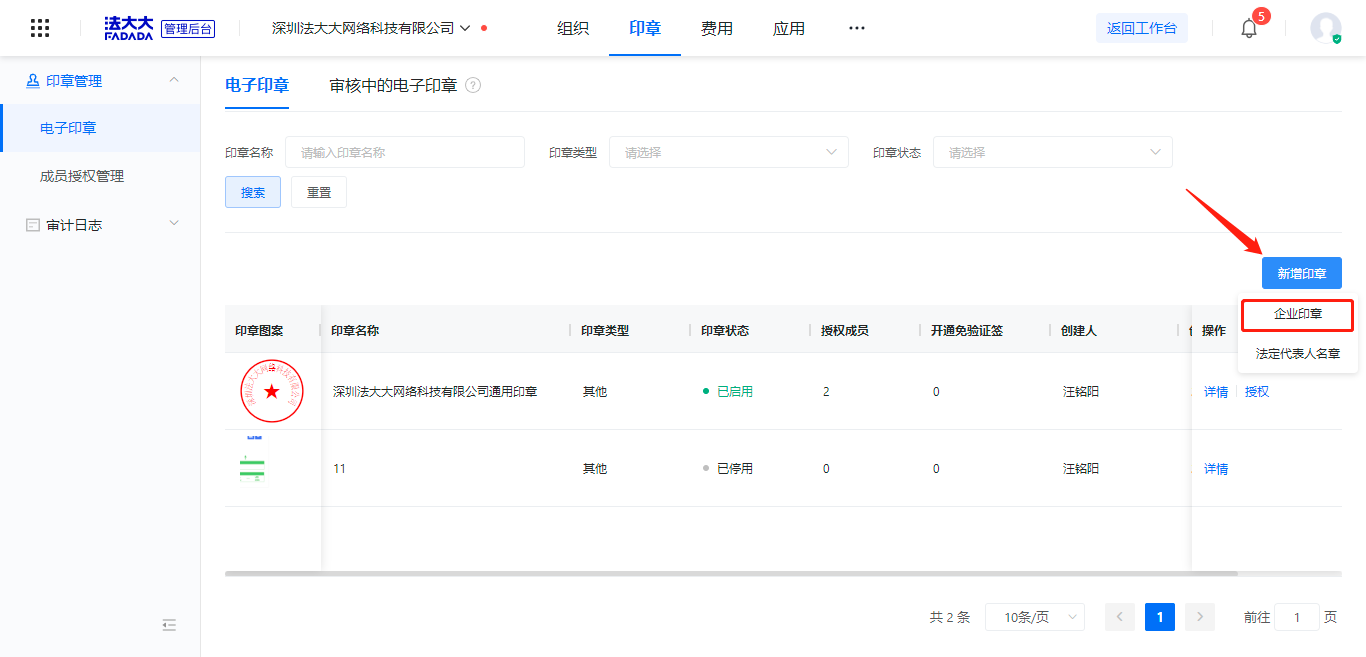The width and height of the screenshot is (1366, 657).
Task: Click the 创建人 column header
Action: [x=1079, y=330]
